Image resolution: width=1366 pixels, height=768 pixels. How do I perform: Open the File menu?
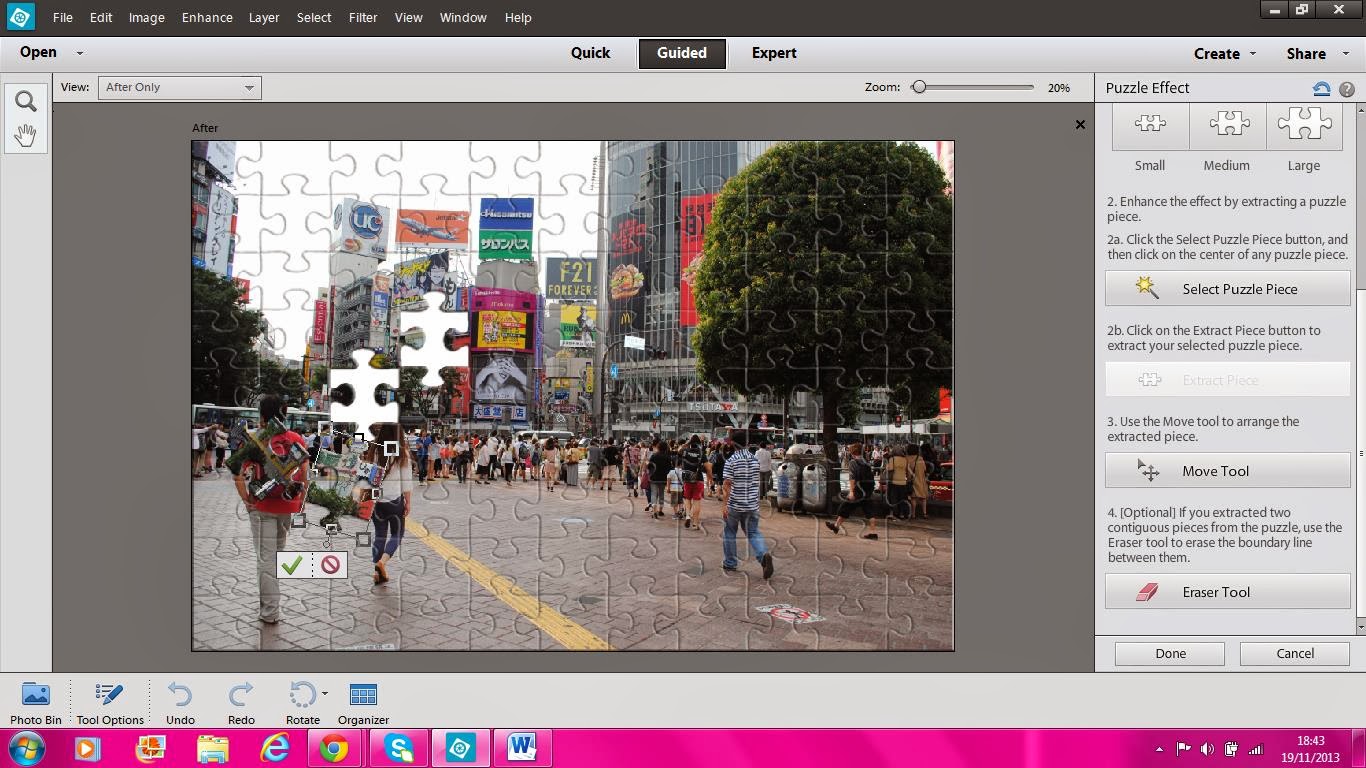pyautogui.click(x=62, y=17)
